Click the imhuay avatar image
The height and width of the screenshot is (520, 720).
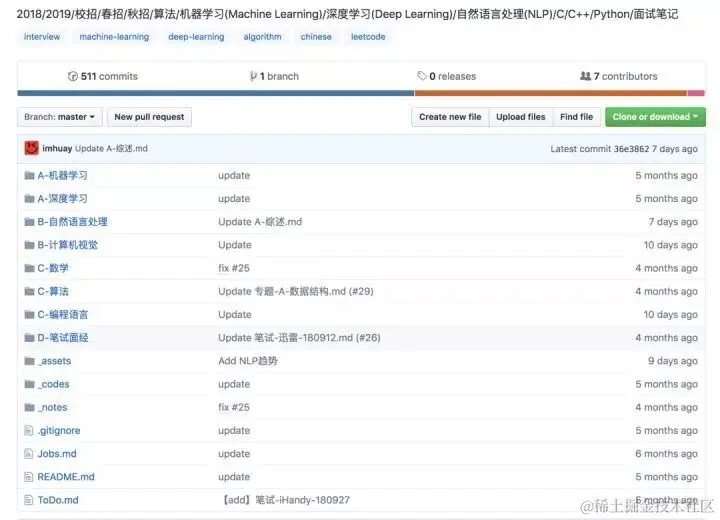[x=31, y=148]
